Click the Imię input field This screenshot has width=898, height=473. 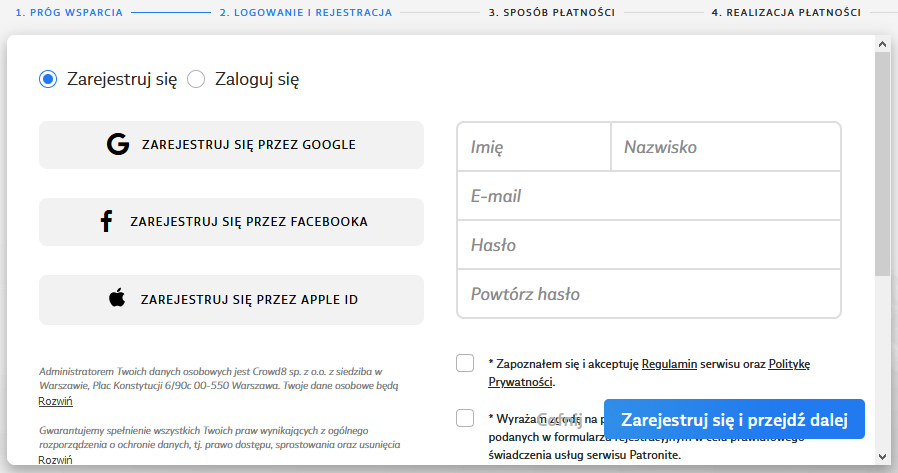tap(533, 147)
